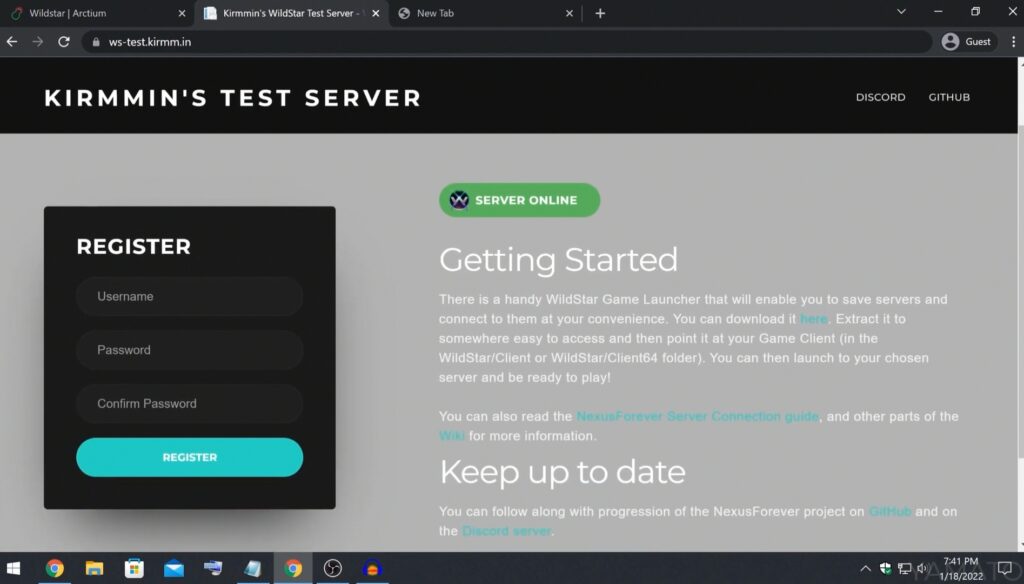Screen dimensions: 1024x584
Task: Open File Explorer from the taskbar
Action: [x=94, y=568]
